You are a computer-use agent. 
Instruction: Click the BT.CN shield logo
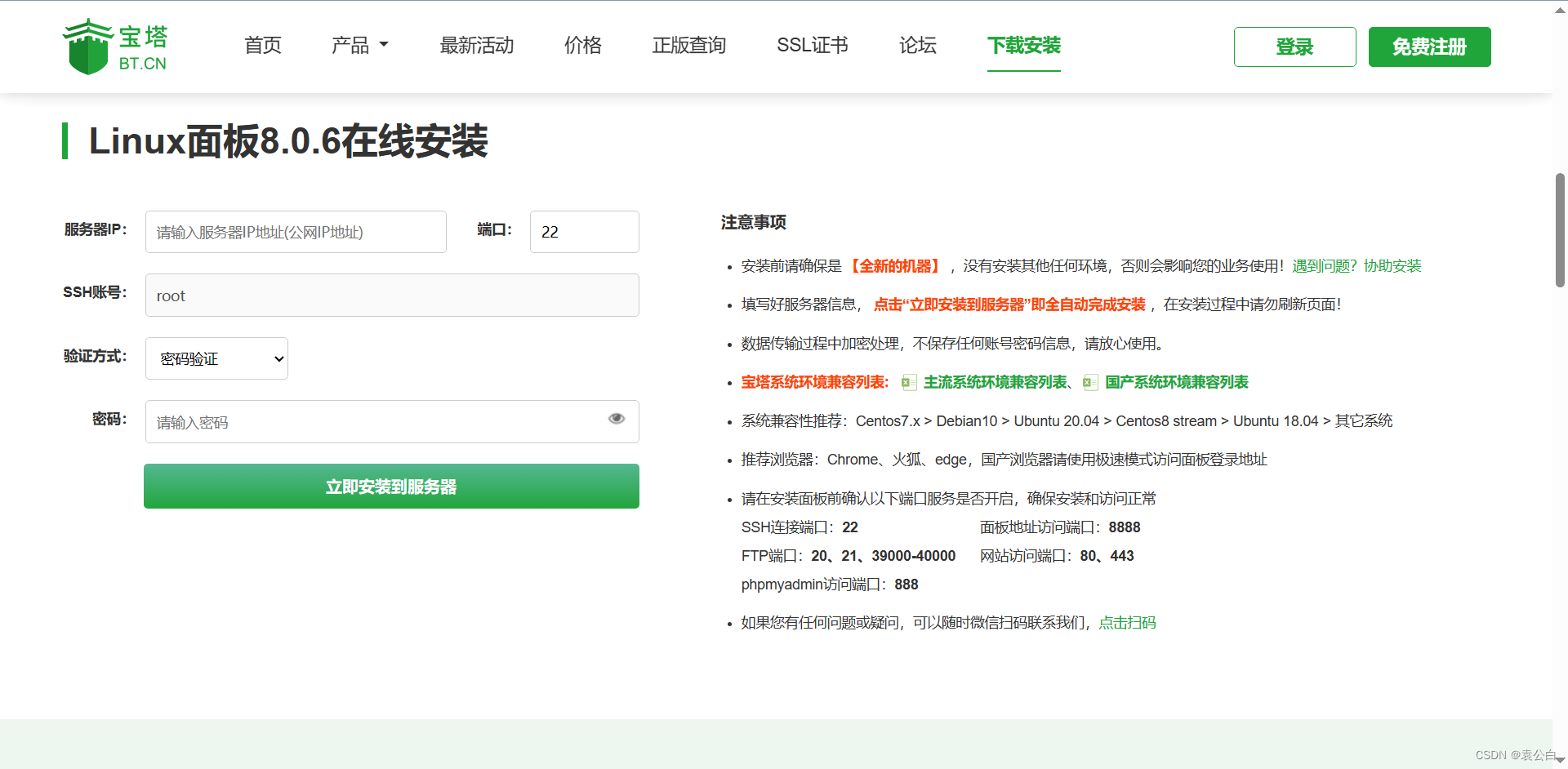pos(115,47)
